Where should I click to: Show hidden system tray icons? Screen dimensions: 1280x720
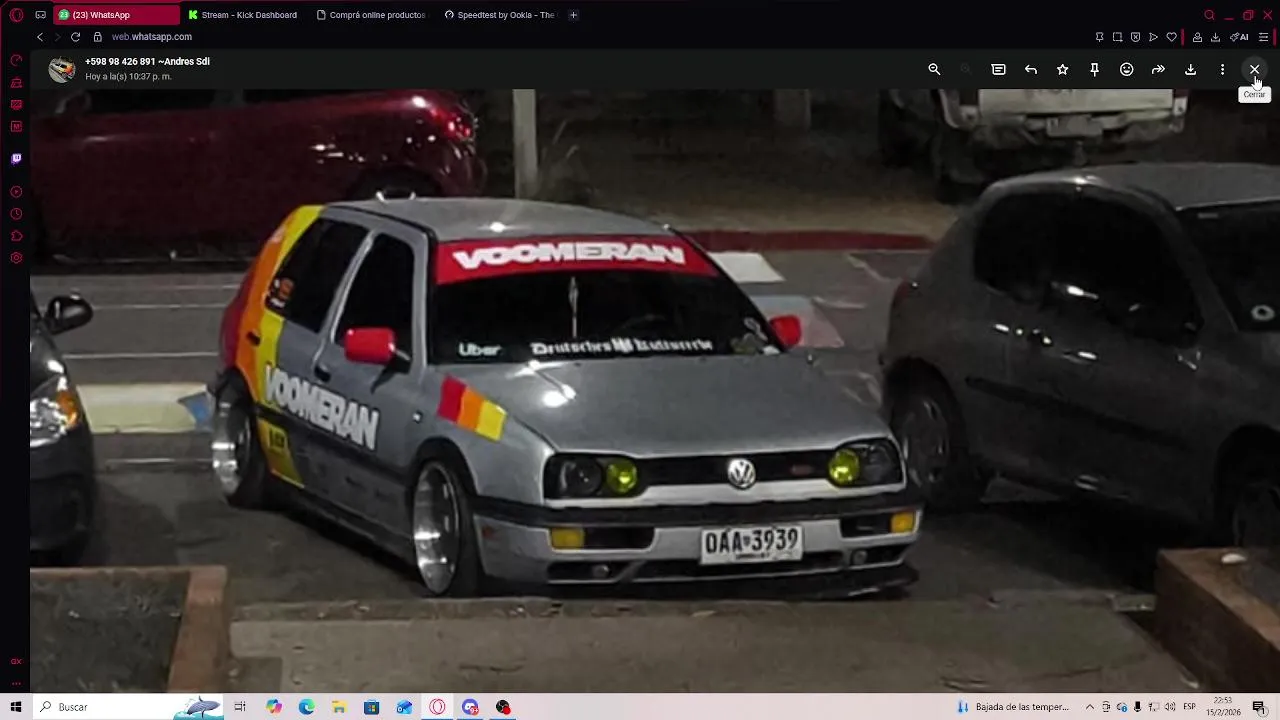pyautogui.click(x=1090, y=707)
